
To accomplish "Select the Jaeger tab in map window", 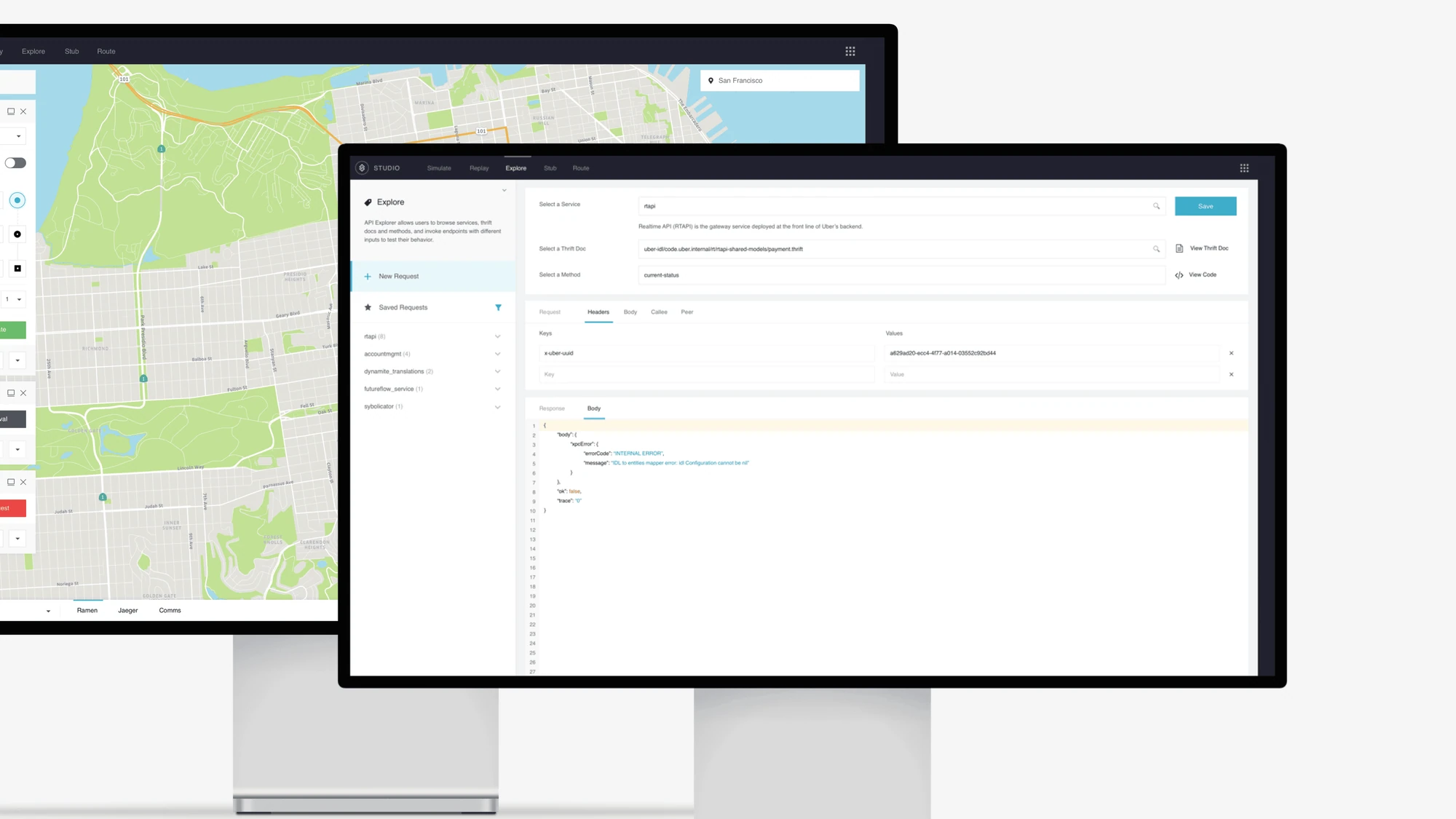I will point(128,611).
